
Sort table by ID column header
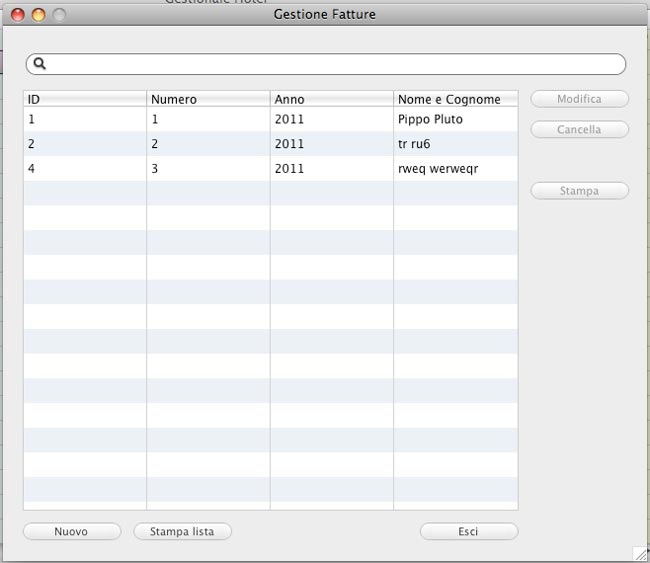[x=85, y=99]
